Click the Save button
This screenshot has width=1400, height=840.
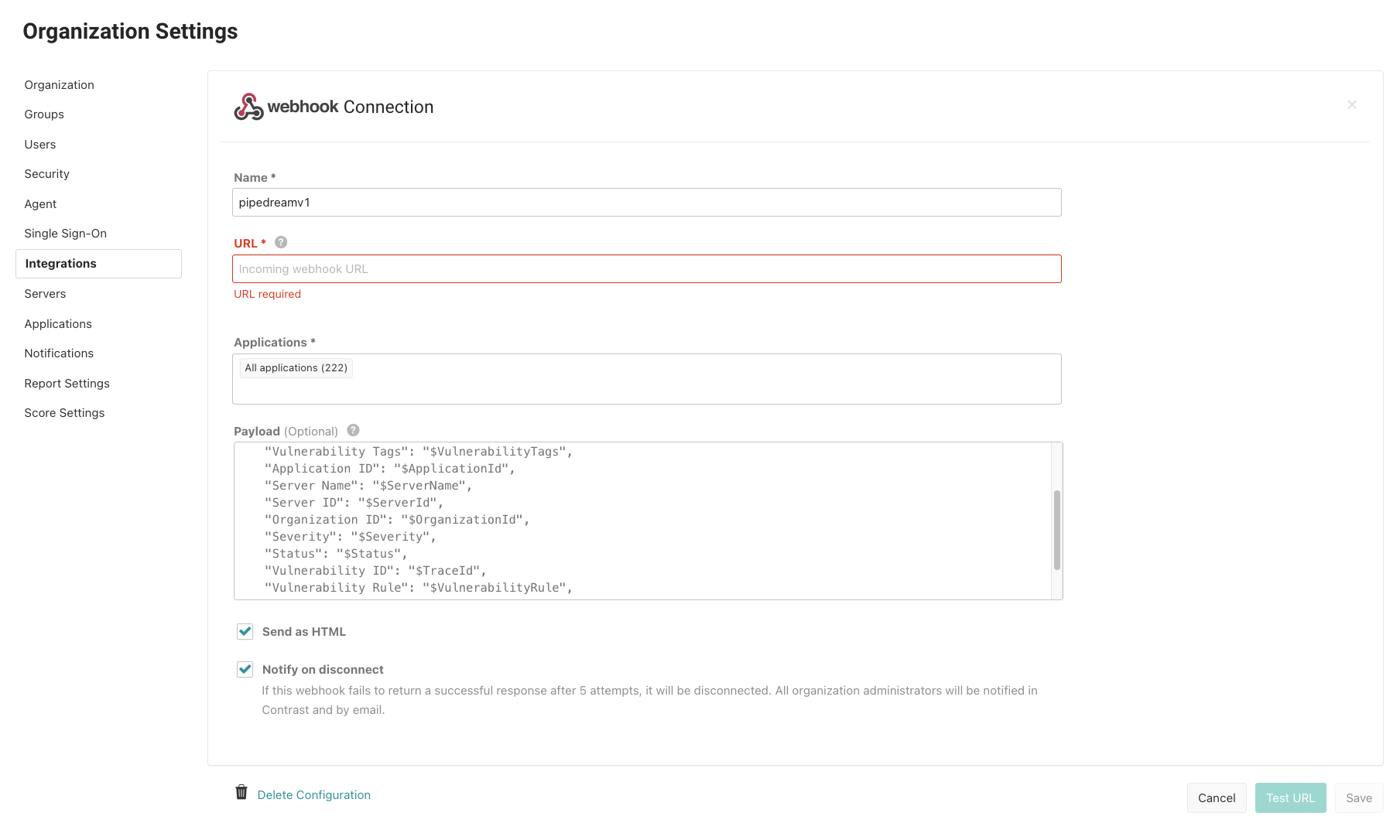click(x=1358, y=798)
